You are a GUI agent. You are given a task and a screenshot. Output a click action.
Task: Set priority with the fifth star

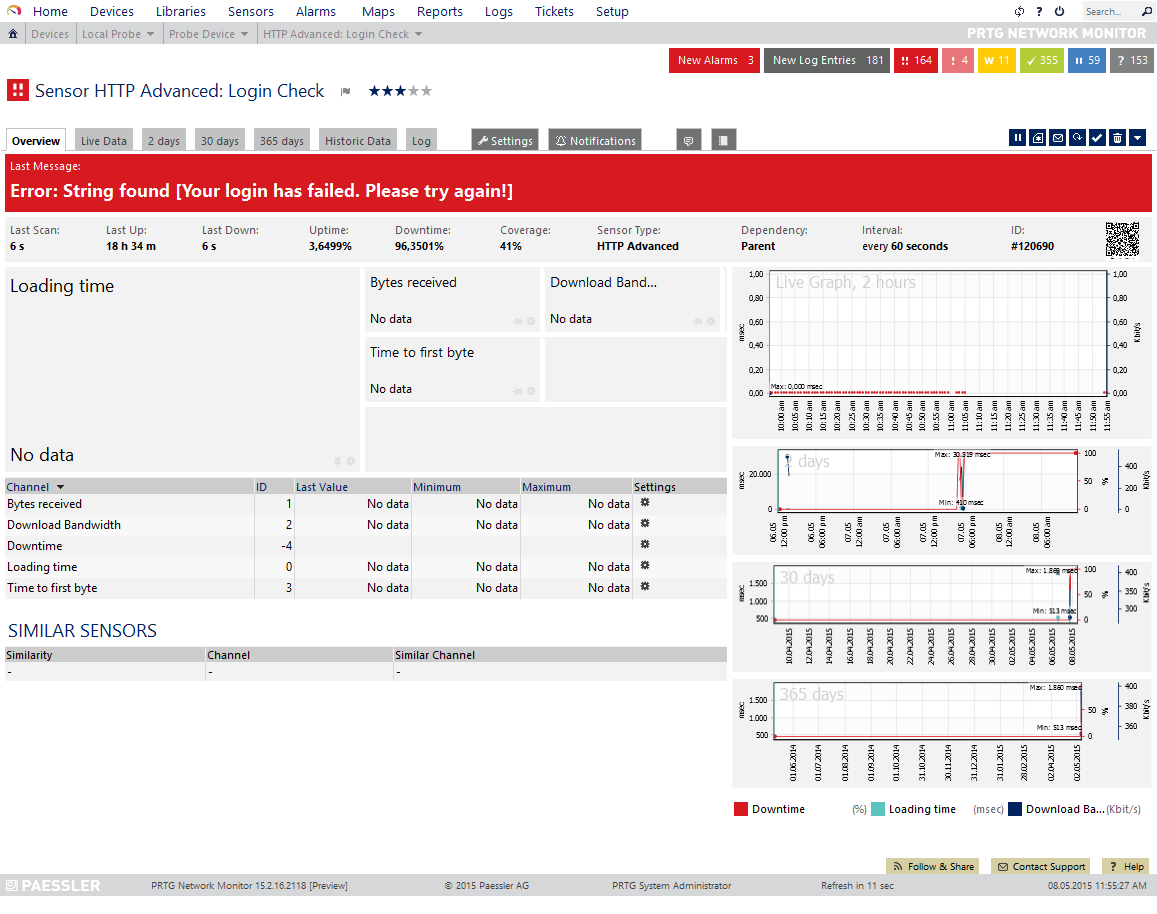point(426,91)
